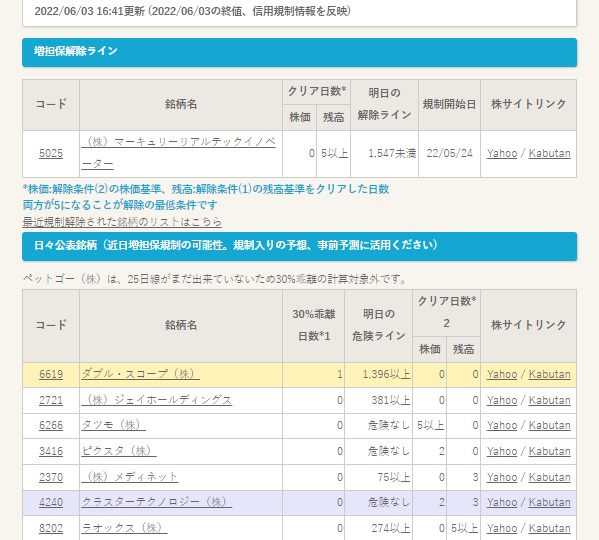
Task: Open stock code 5025 link
Action: [x=51, y=154]
